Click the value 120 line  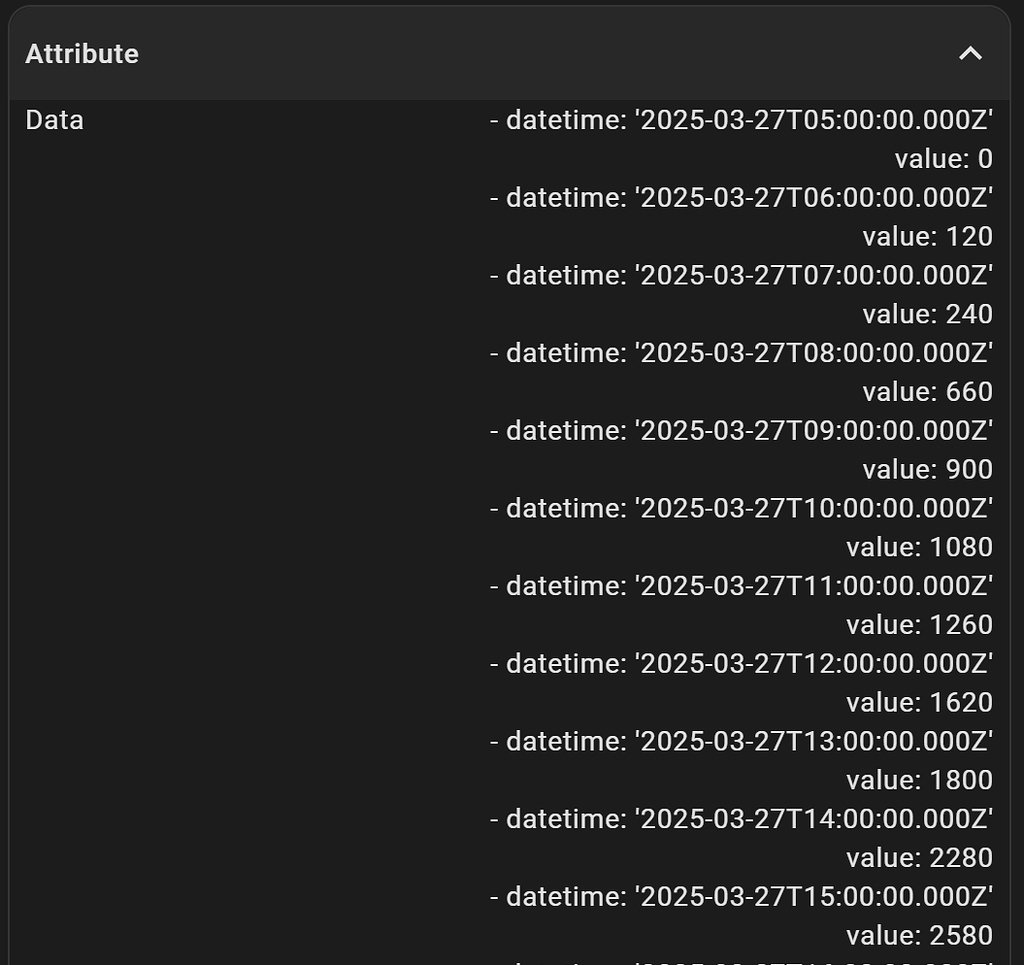click(927, 237)
